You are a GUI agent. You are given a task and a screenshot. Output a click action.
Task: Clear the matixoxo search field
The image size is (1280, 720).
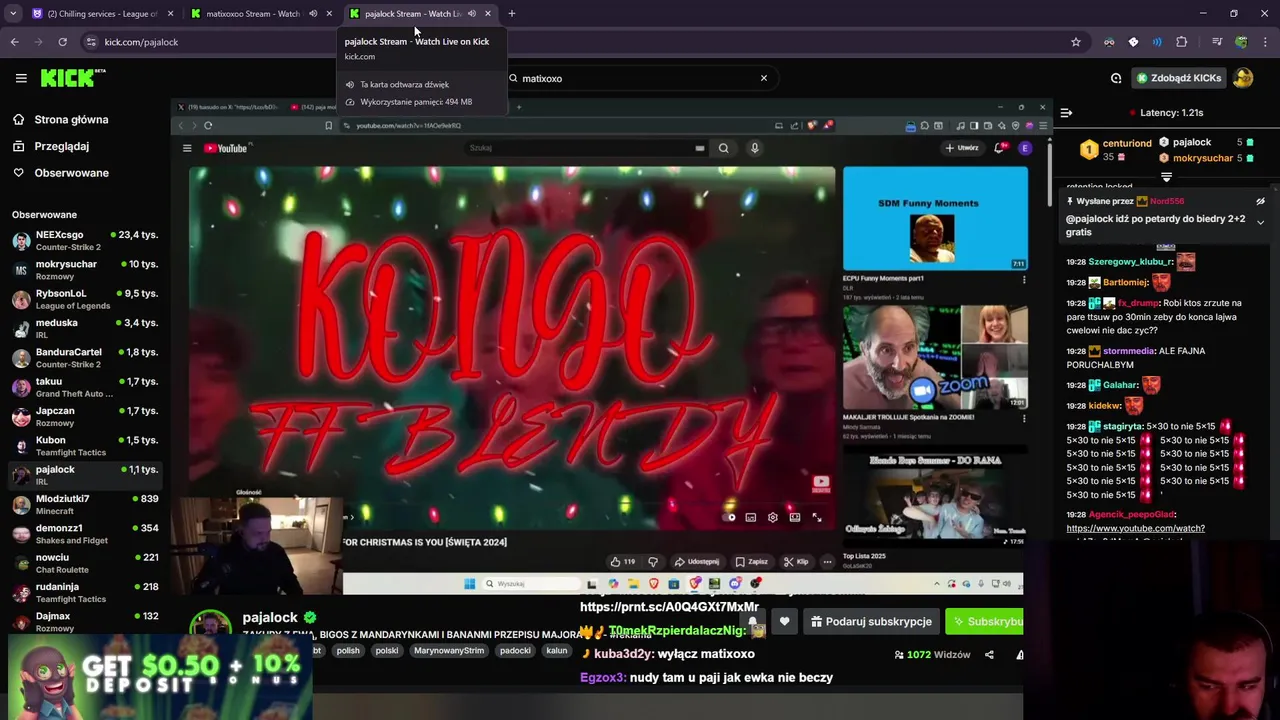(764, 78)
